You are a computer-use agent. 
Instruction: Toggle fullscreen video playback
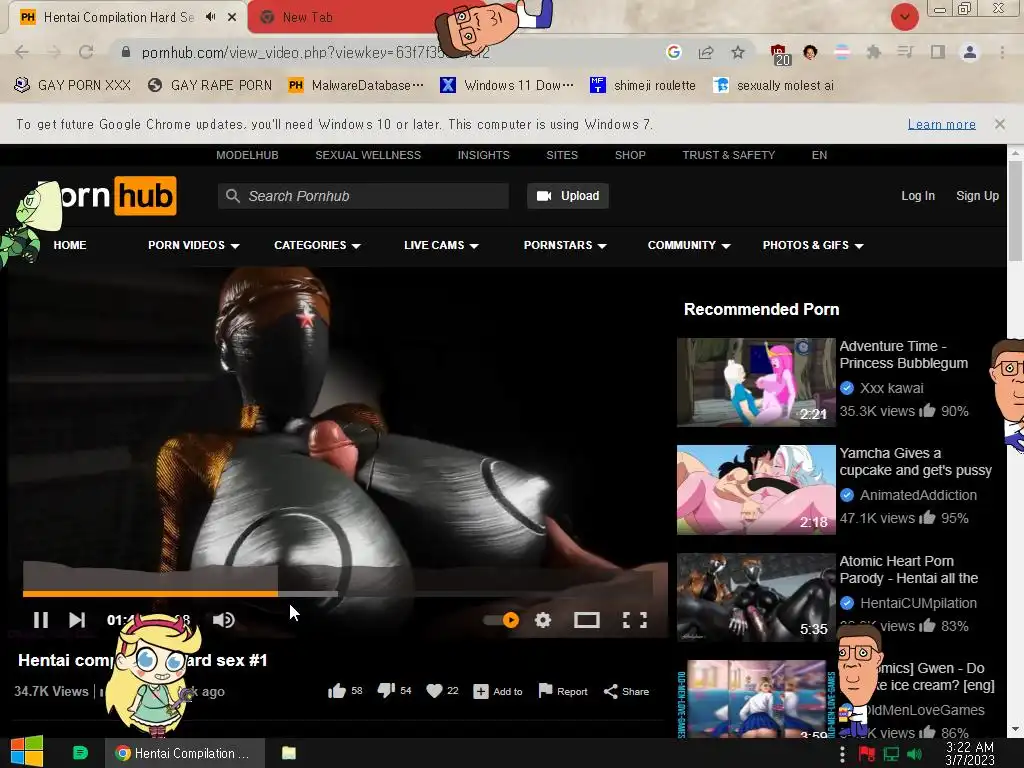pyautogui.click(x=635, y=620)
